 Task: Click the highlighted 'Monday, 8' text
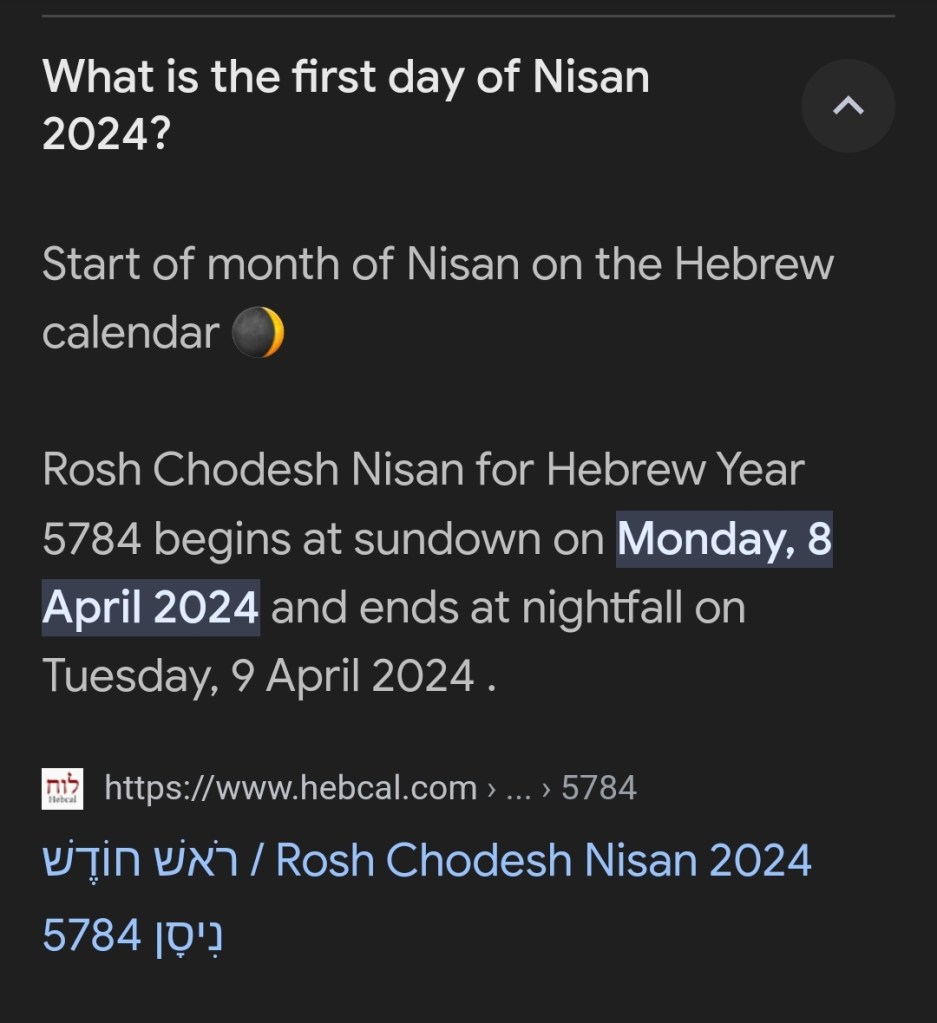point(724,540)
